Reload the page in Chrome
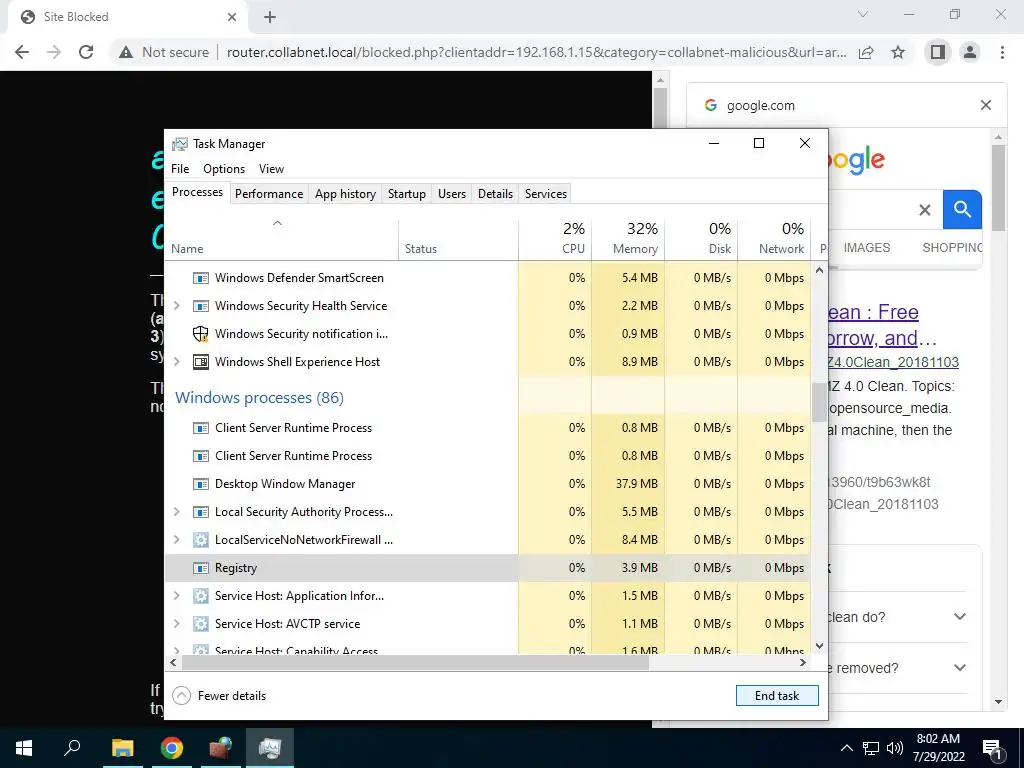This screenshot has width=1024, height=768. coord(86,52)
